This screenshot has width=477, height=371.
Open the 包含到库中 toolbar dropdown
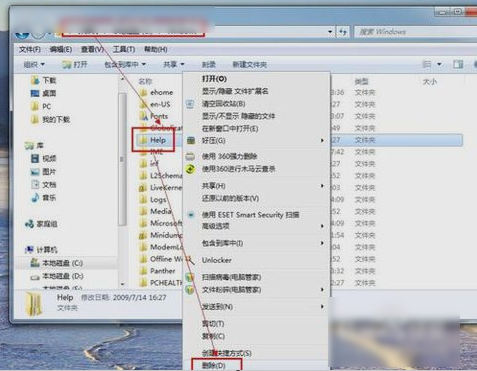point(125,64)
